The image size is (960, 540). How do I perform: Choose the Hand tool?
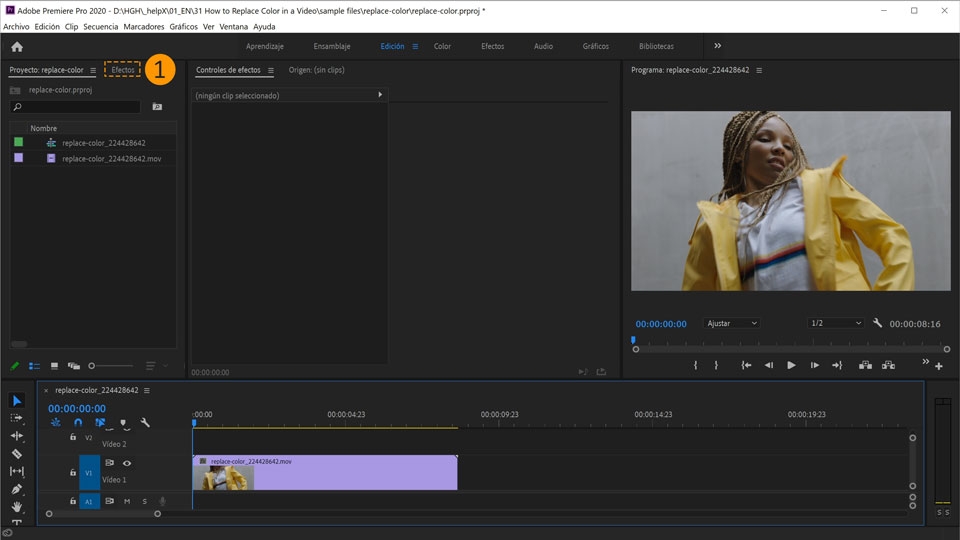[17, 507]
